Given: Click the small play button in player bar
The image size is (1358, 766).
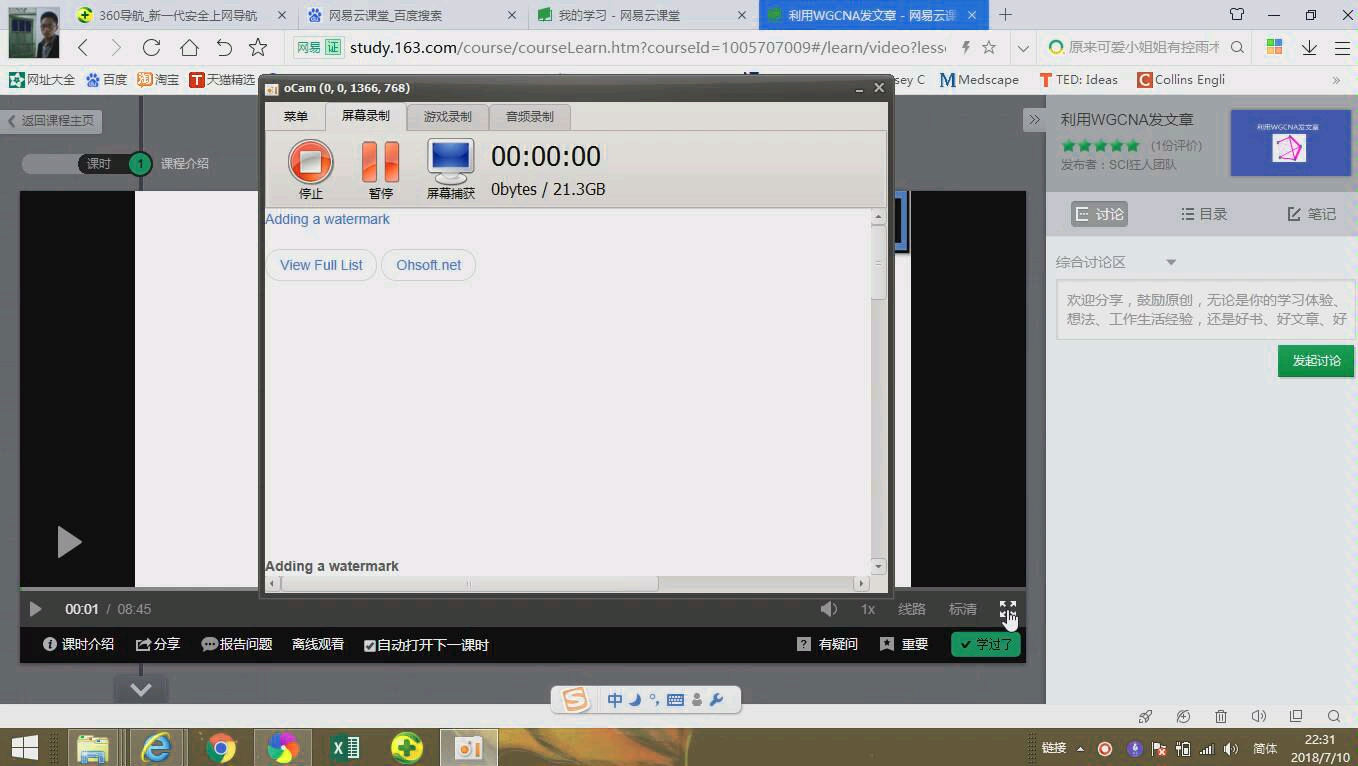Looking at the screenshot, I should tap(35, 609).
